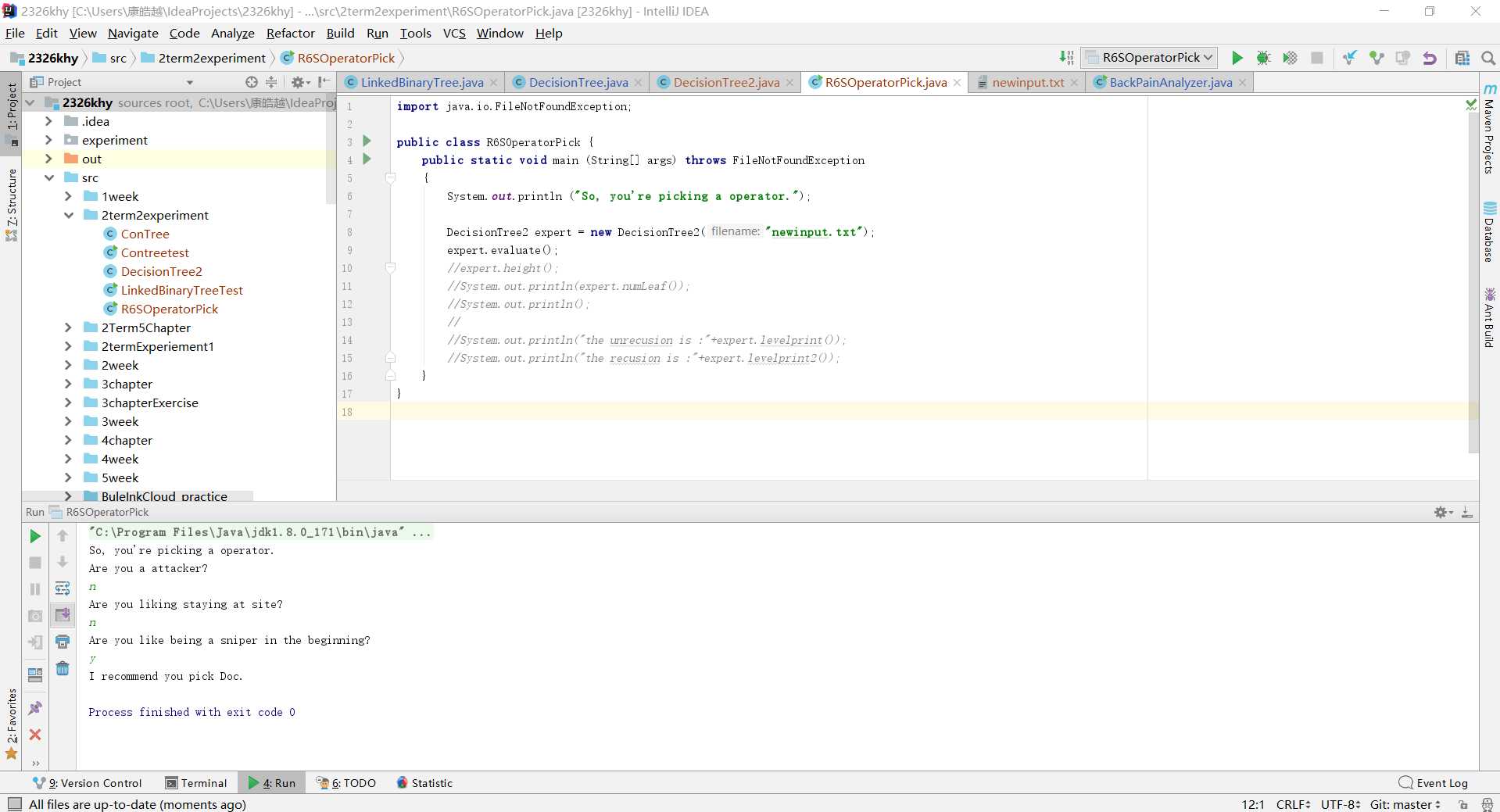Click Dump Threads camera icon
Viewport: 1500px width, 812px height.
coord(35,616)
